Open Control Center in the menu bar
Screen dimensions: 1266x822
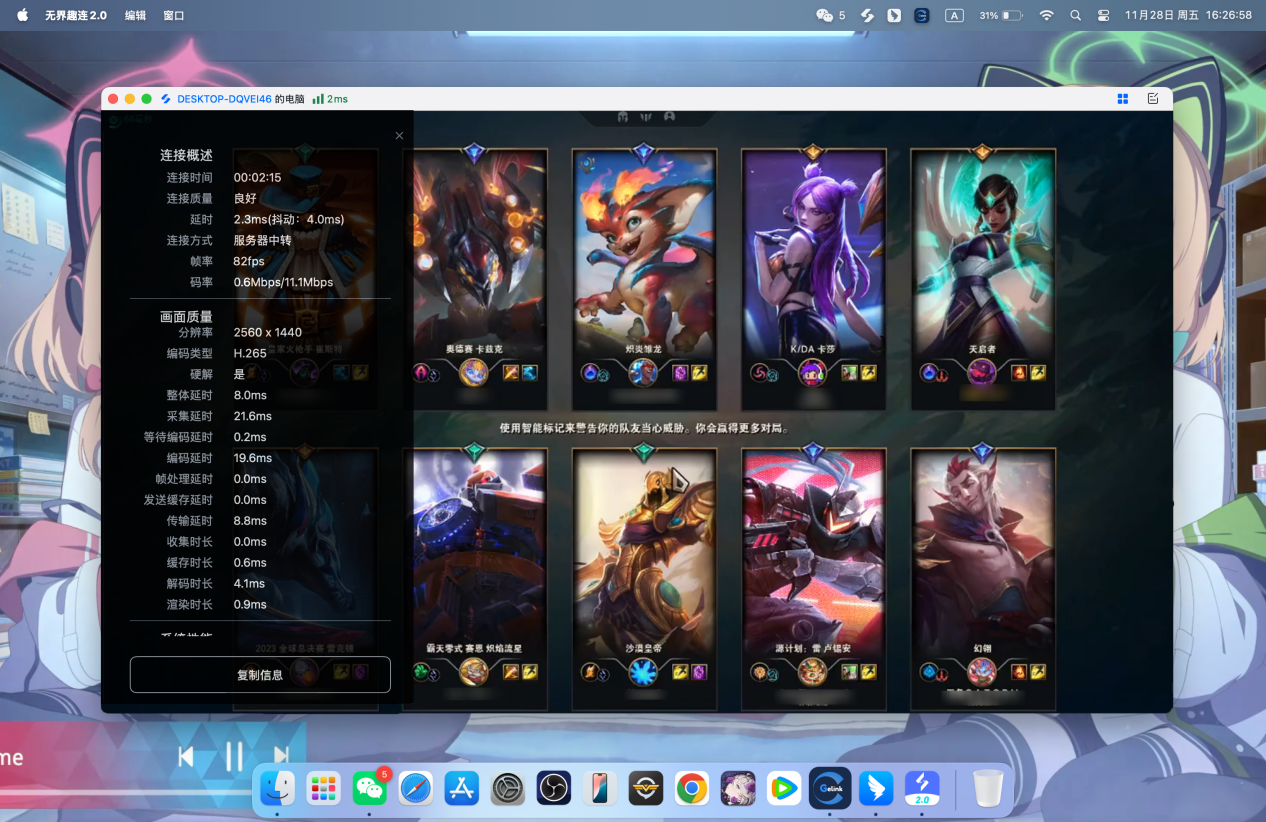click(1104, 16)
